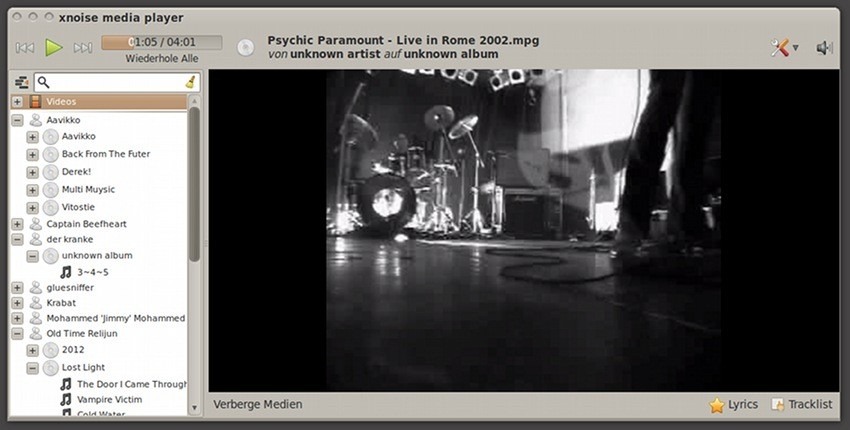Expand the Vitostie album
Image resolution: width=850 pixels, height=430 pixels.
tap(33, 207)
